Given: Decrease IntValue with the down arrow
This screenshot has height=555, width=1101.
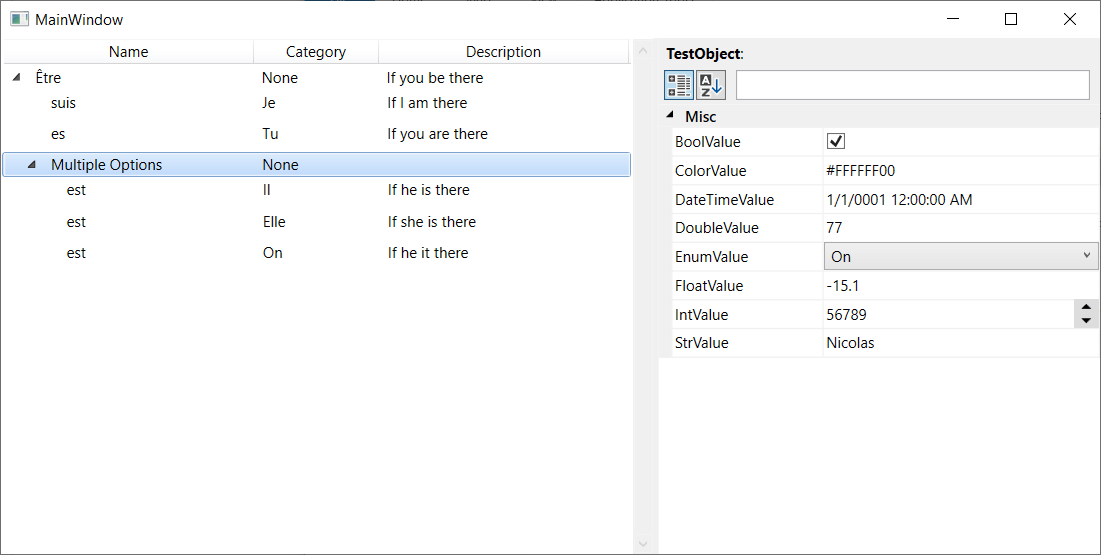Looking at the screenshot, I should coord(1086,321).
